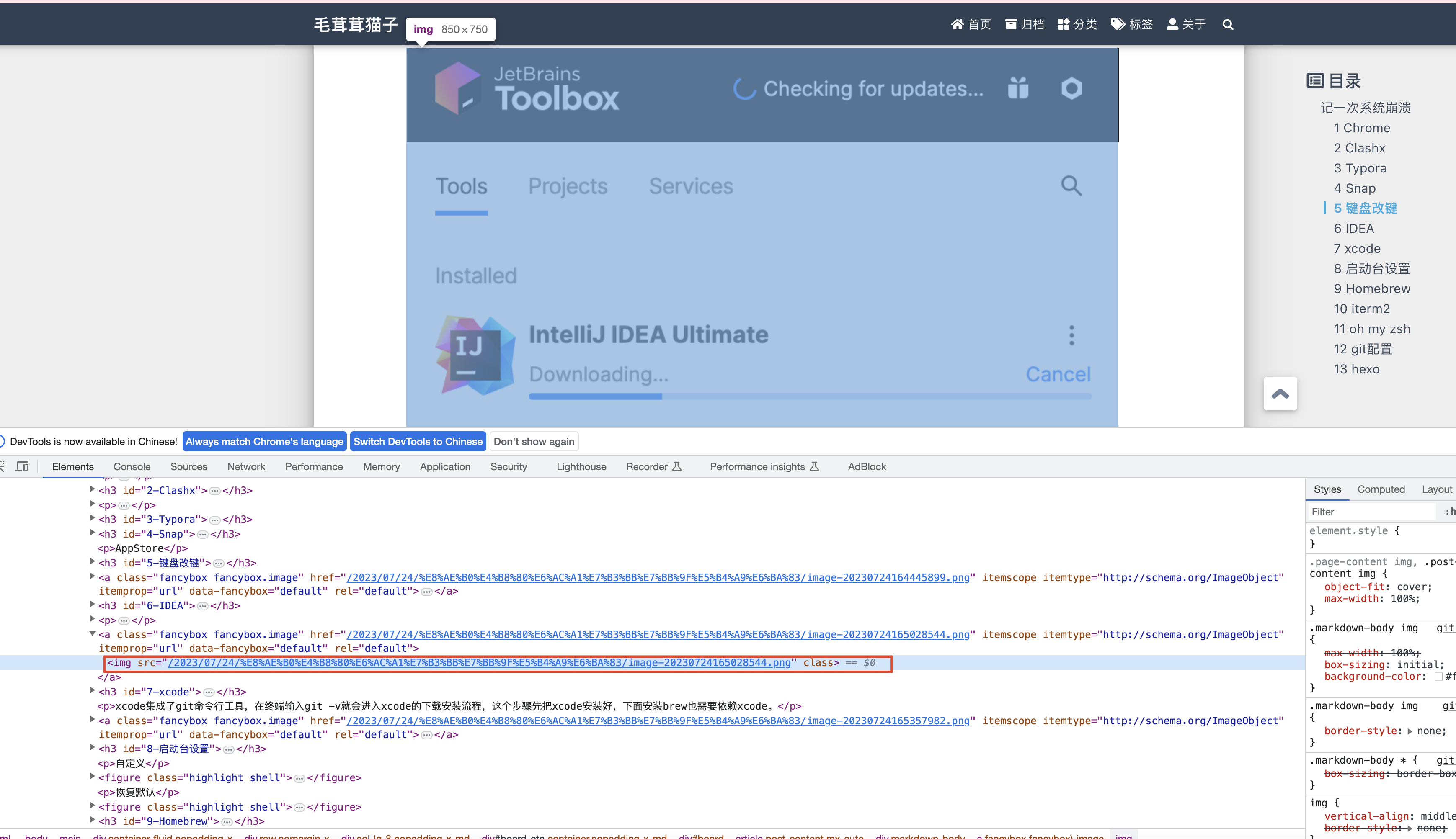Click Don't show again button
Viewport: 1456px width, 839px height.
coord(534,441)
